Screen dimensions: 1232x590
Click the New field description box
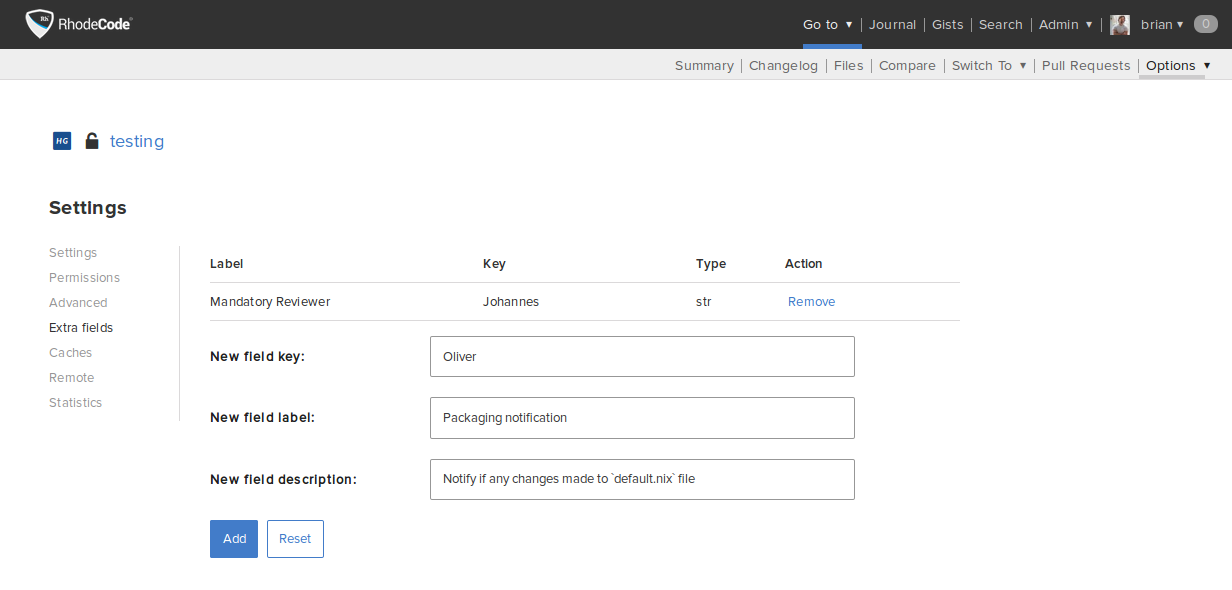[x=642, y=479]
